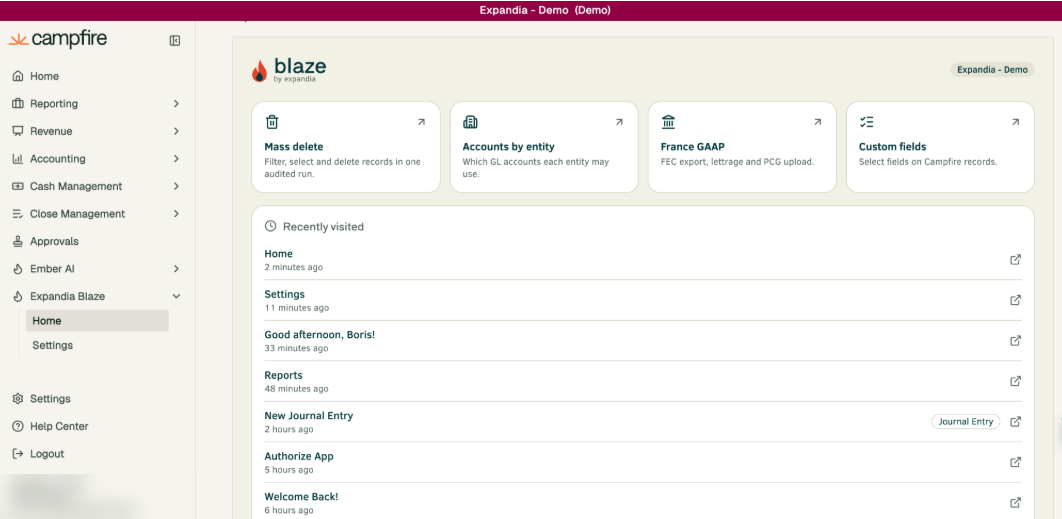Viewport: 1062px width, 519px height.
Task: Click the checklist icon on the Custom fields card
Action: pyautogui.click(x=866, y=122)
